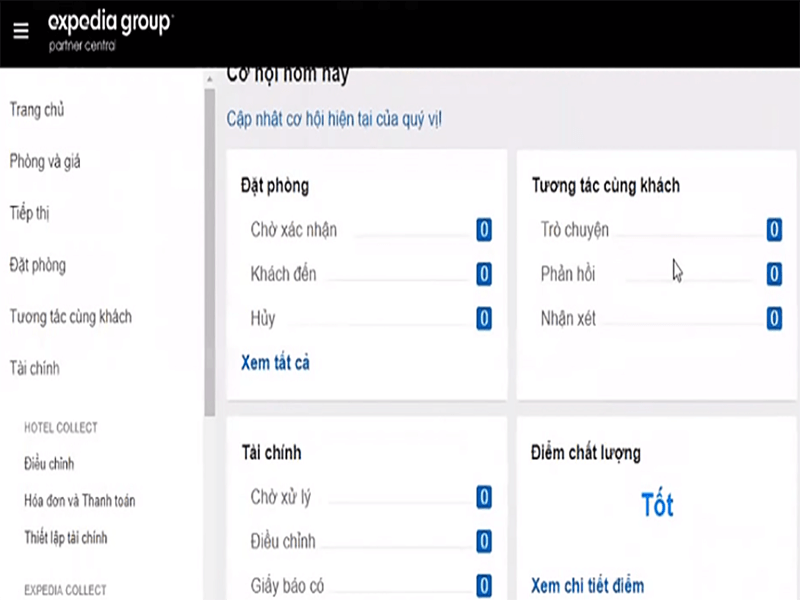Open the hamburger navigation menu
The image size is (800, 600).
tap(20, 30)
